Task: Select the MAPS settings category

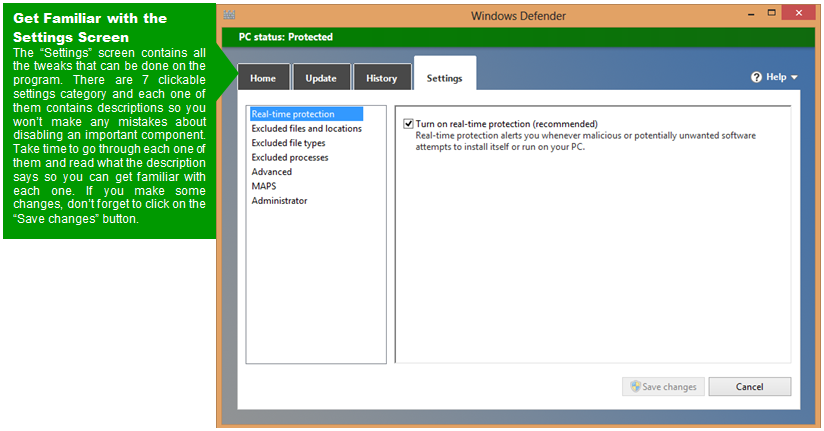Action: (264, 186)
